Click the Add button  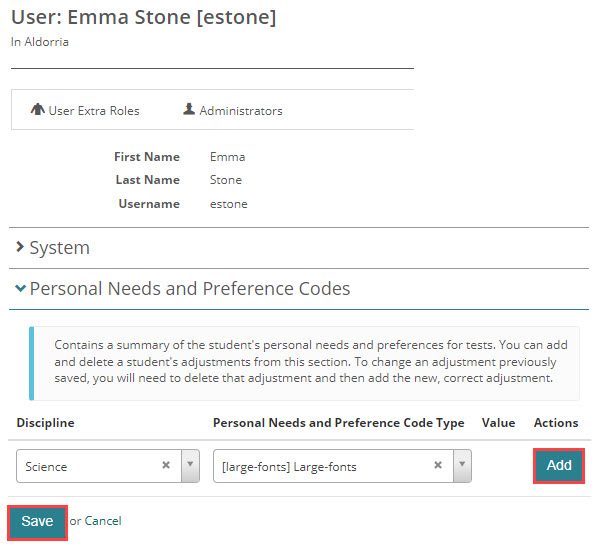coord(559,466)
